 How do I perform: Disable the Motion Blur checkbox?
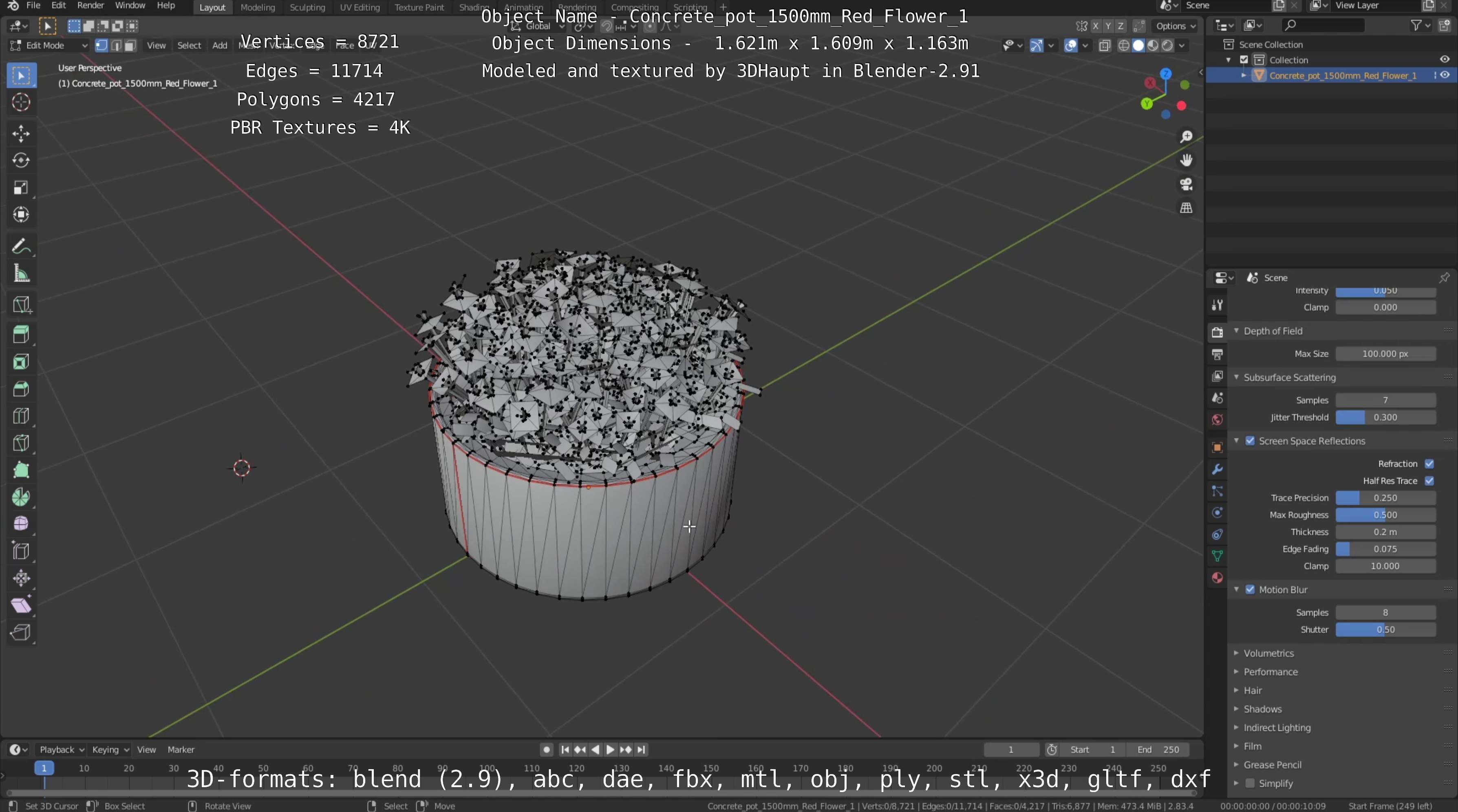[1250, 590]
